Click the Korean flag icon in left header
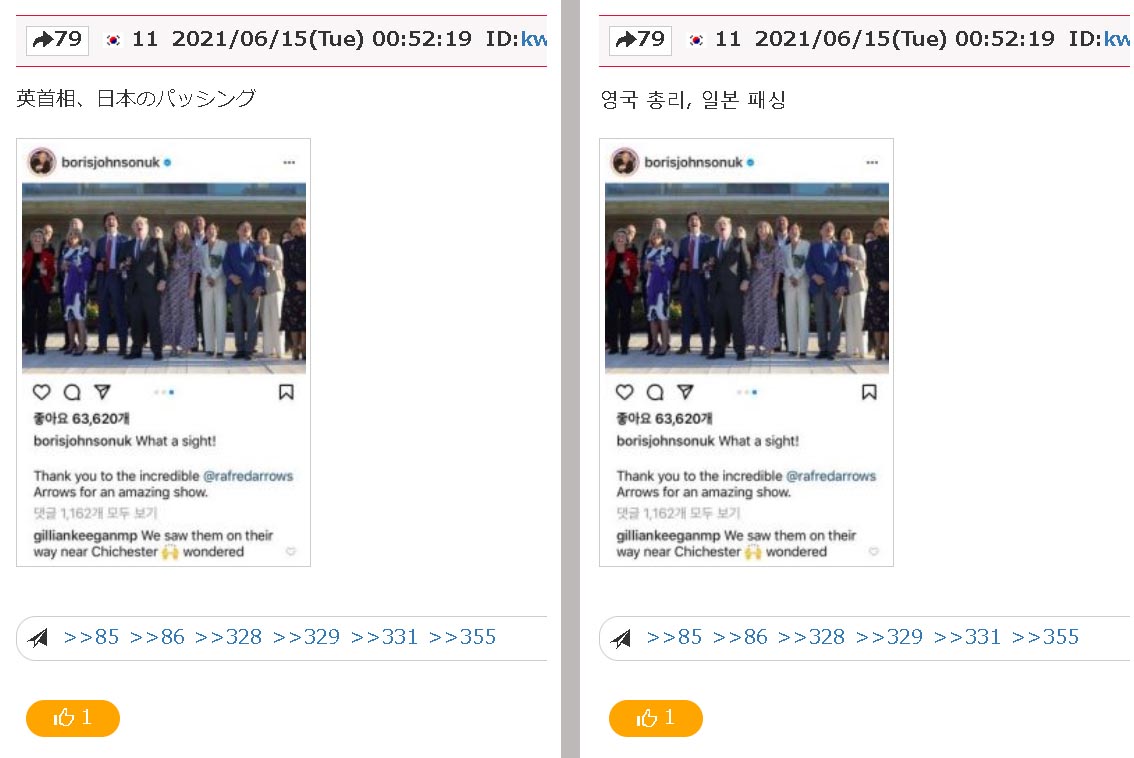The height and width of the screenshot is (758, 1134). point(113,40)
